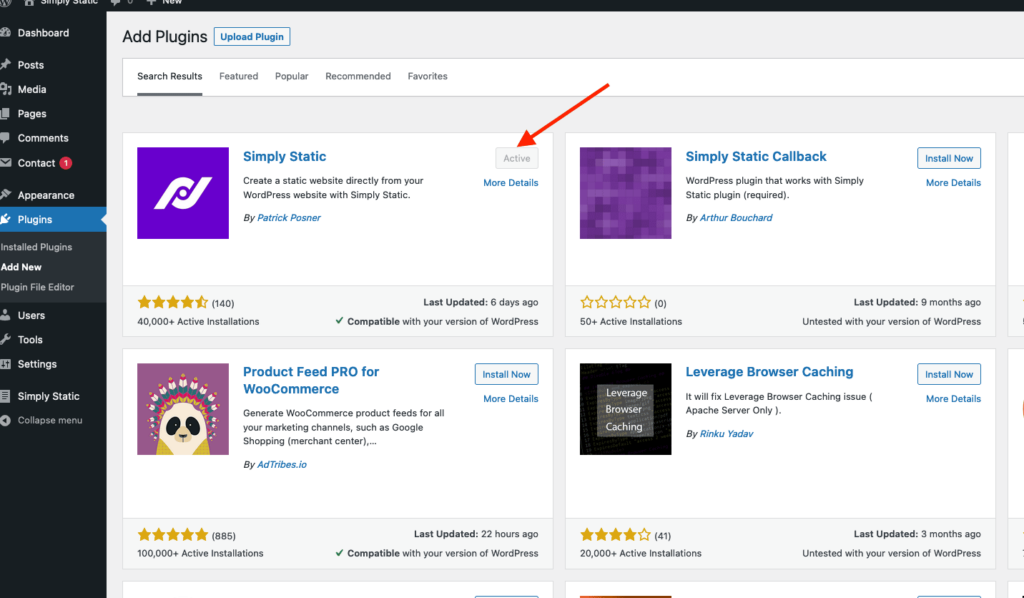Open the Posts menu item

pos(31,65)
